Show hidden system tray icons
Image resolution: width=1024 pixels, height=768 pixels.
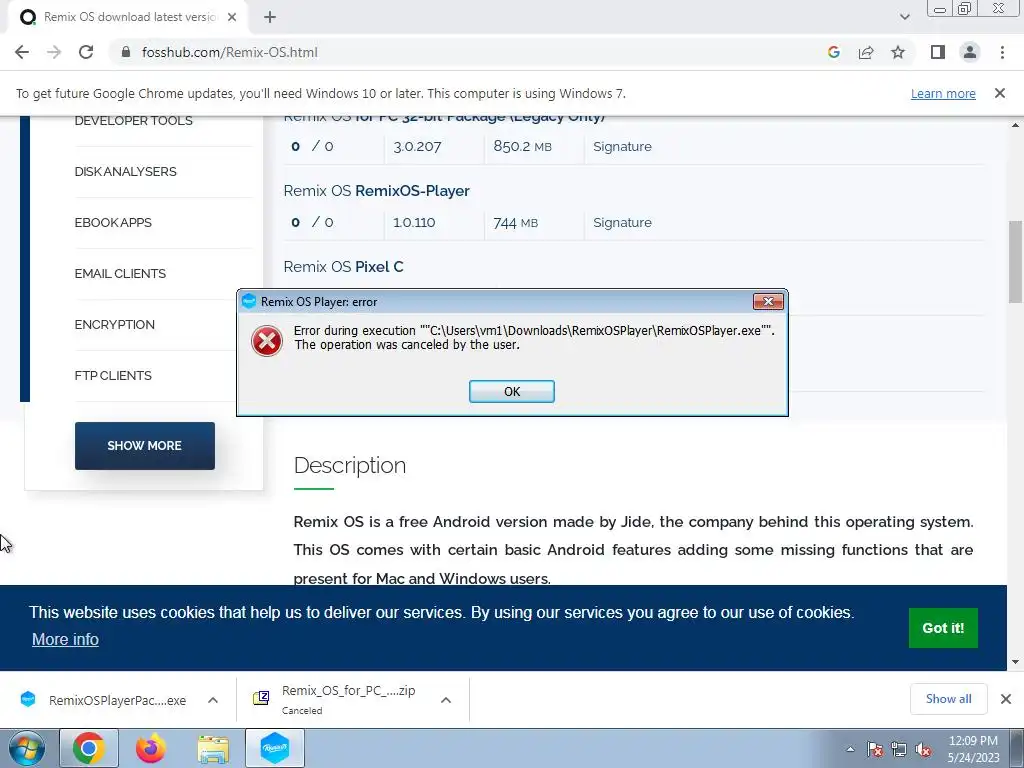tap(850, 749)
